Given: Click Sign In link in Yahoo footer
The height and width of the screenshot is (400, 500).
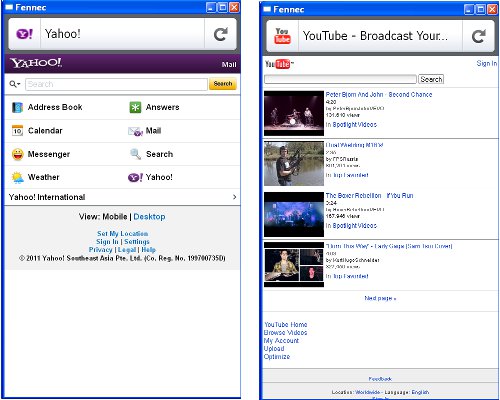Looking at the screenshot, I should (107, 242).
